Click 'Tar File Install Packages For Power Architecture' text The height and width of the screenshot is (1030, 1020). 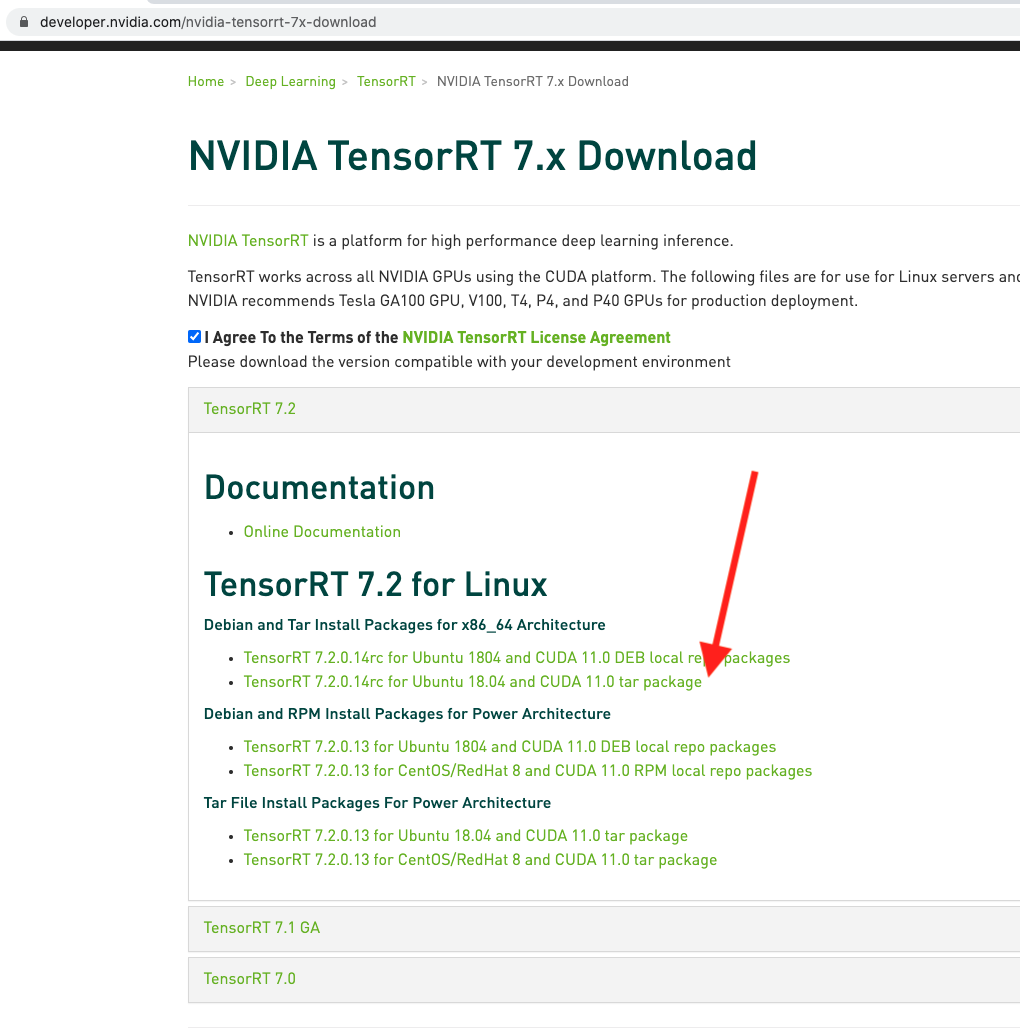[x=377, y=803]
